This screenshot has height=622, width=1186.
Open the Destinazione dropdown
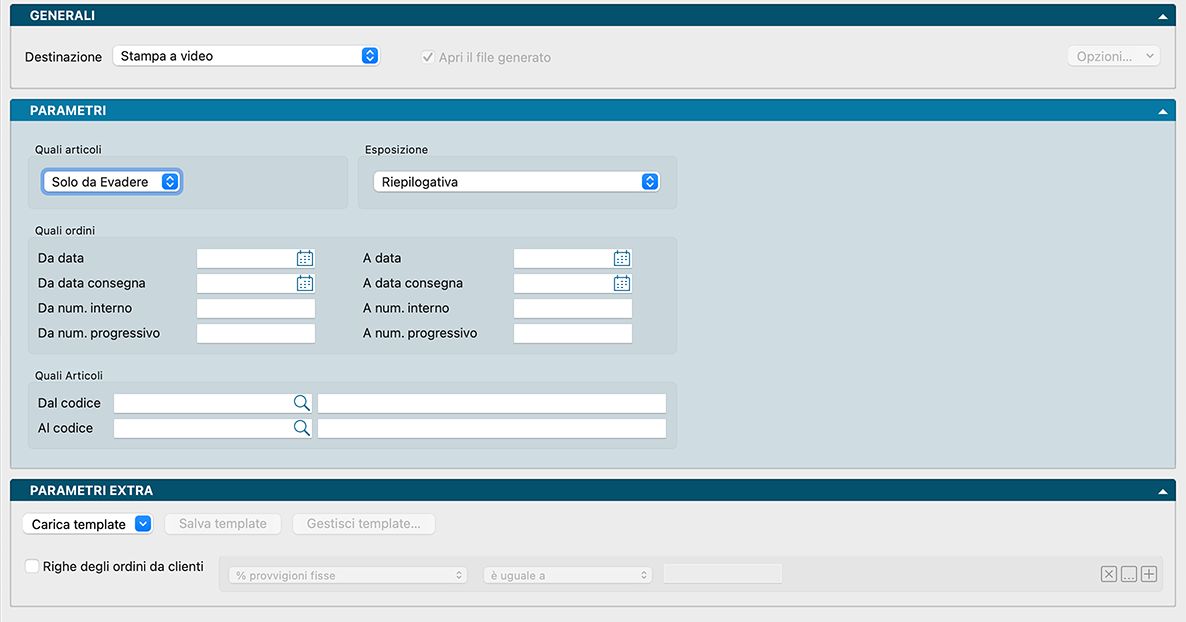click(x=246, y=56)
